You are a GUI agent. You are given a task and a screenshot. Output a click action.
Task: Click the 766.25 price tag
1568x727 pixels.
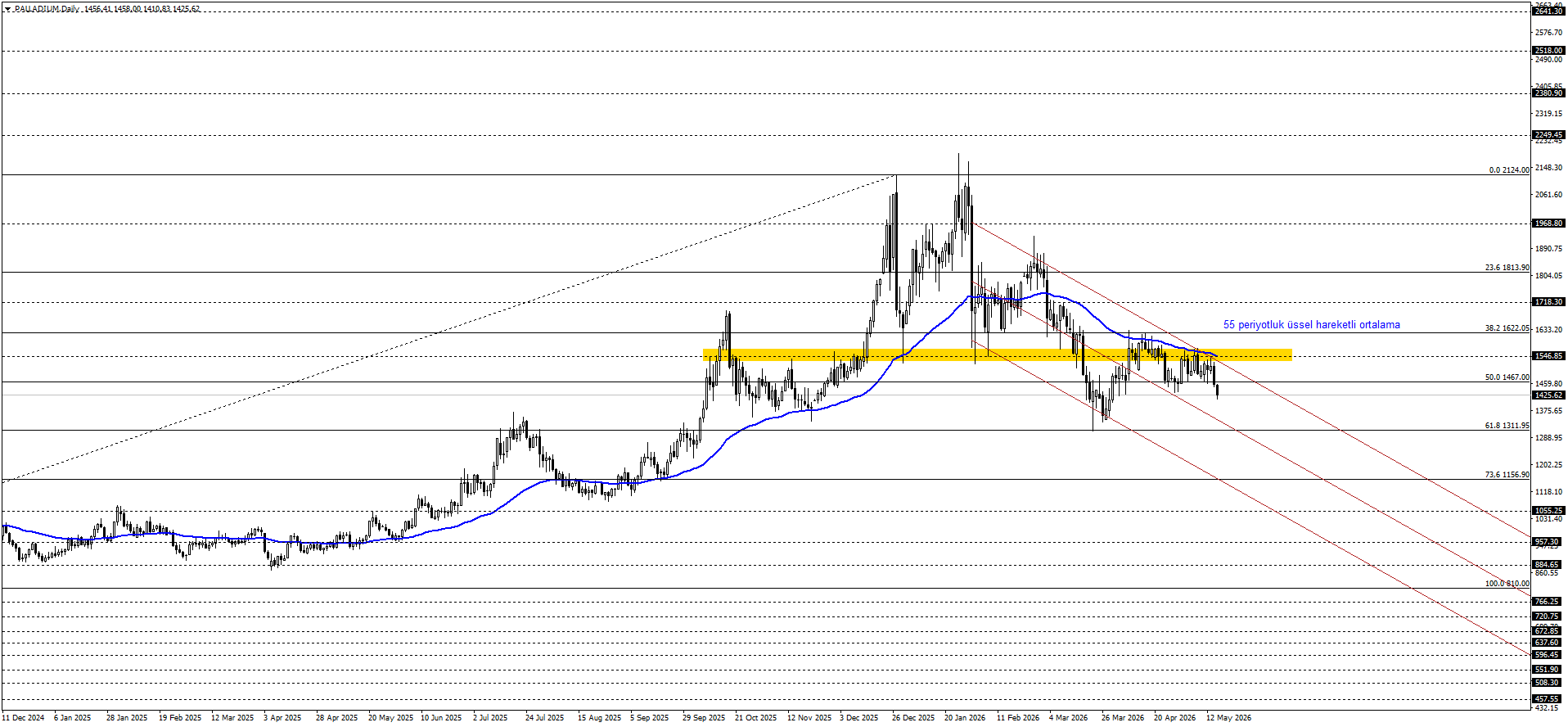point(1548,602)
